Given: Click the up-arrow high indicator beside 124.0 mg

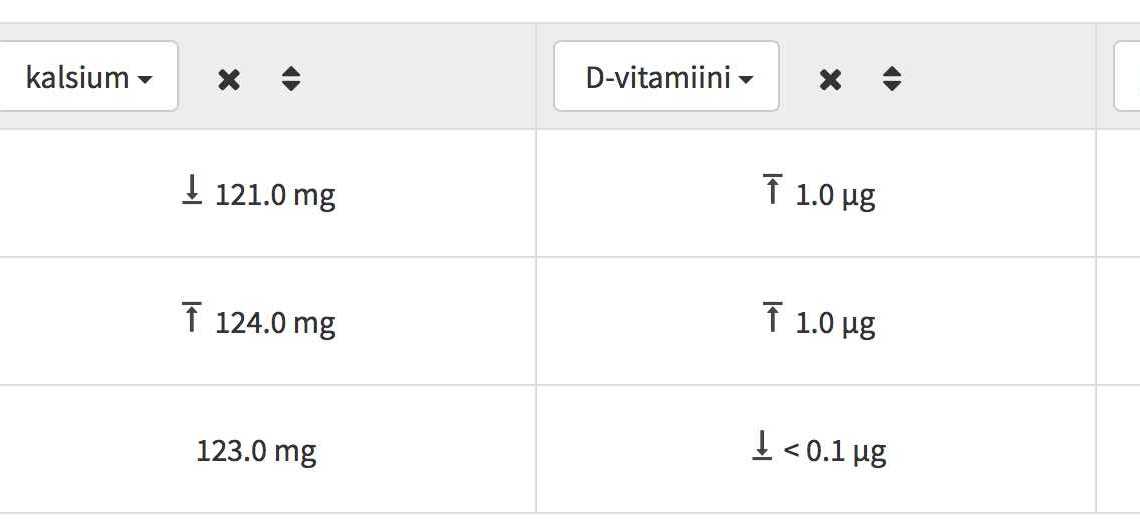Looking at the screenshot, I should (x=192, y=318).
